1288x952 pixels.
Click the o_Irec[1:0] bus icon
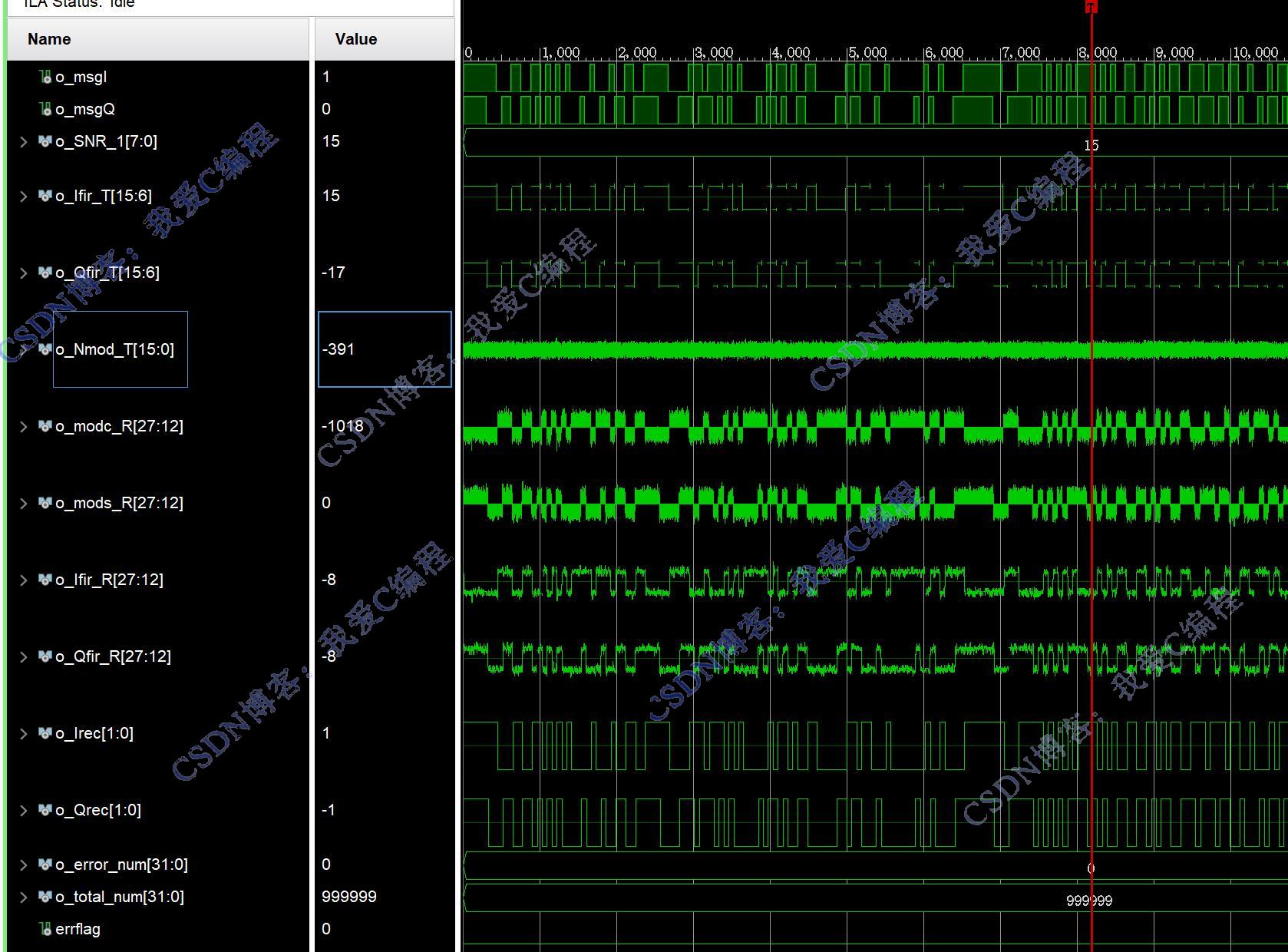pyautogui.click(x=45, y=733)
